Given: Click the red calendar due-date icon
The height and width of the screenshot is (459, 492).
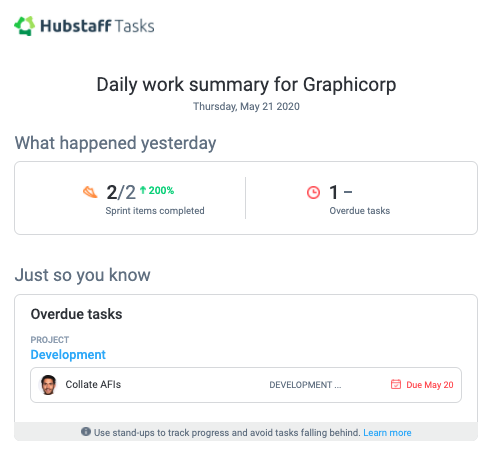Looking at the screenshot, I should [396, 384].
